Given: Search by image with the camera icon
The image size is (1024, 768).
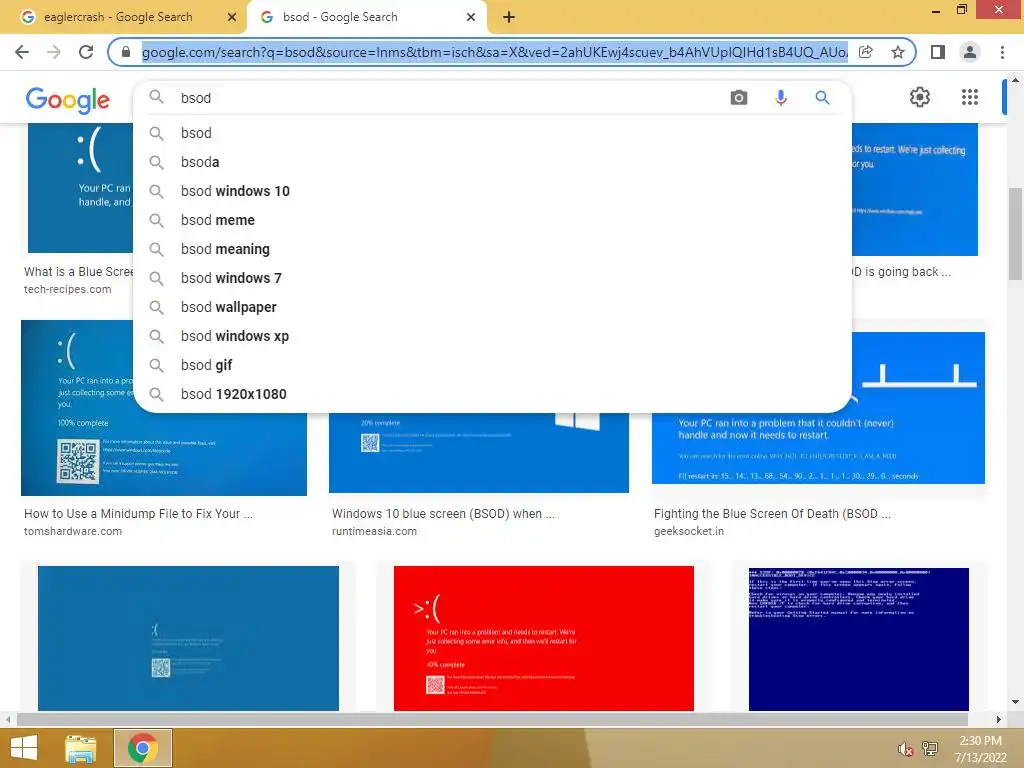Looking at the screenshot, I should pyautogui.click(x=739, y=98).
